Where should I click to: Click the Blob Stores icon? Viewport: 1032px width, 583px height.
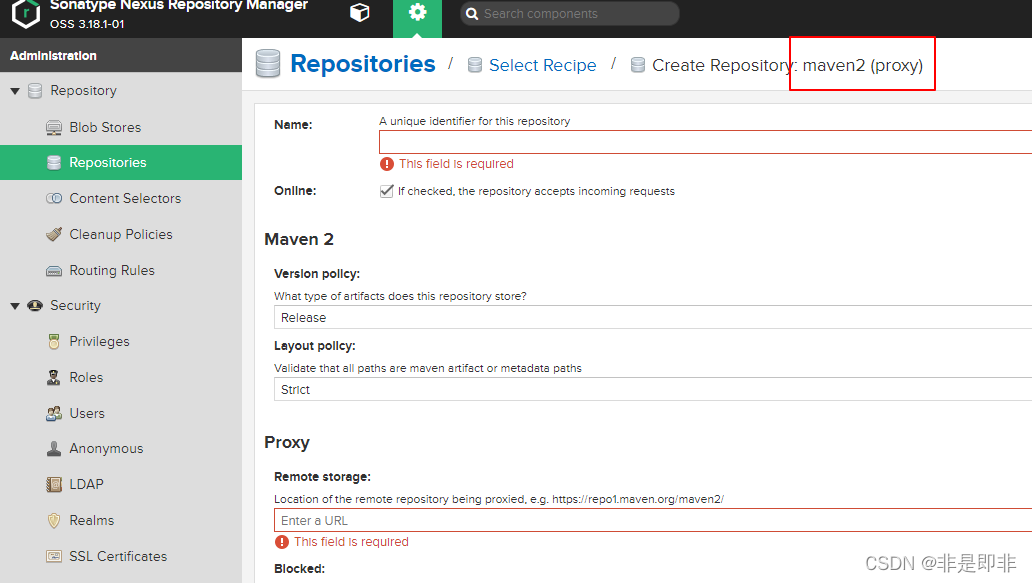coord(54,128)
